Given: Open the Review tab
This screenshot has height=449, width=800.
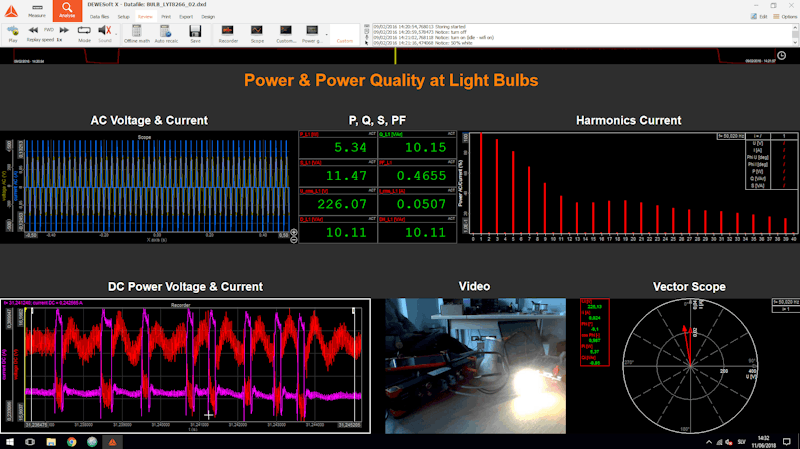Looking at the screenshot, I should click(x=145, y=17).
